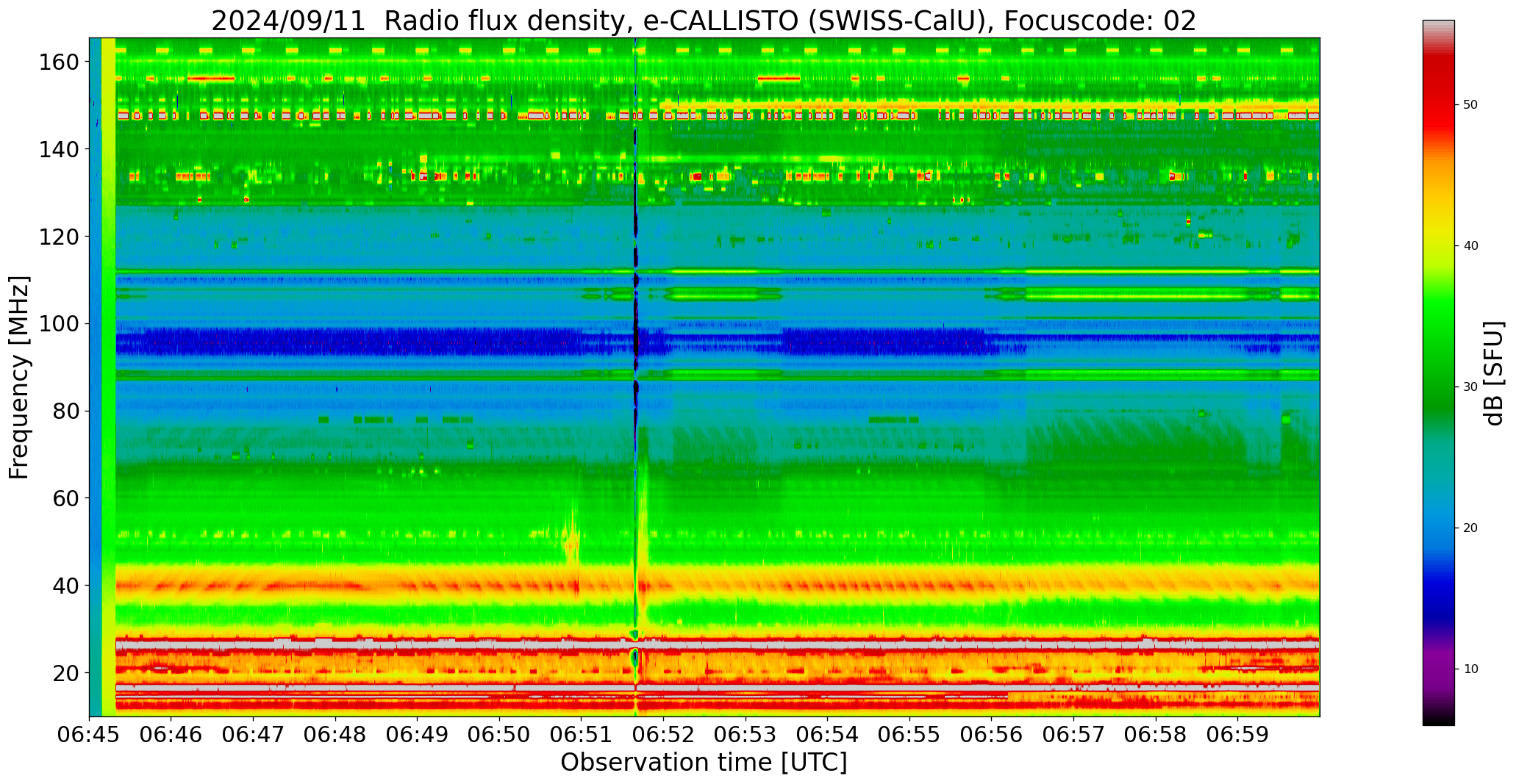This screenshot has width=1516, height=784.
Task: Click the 06:48 time tick label
Action: coord(335,734)
